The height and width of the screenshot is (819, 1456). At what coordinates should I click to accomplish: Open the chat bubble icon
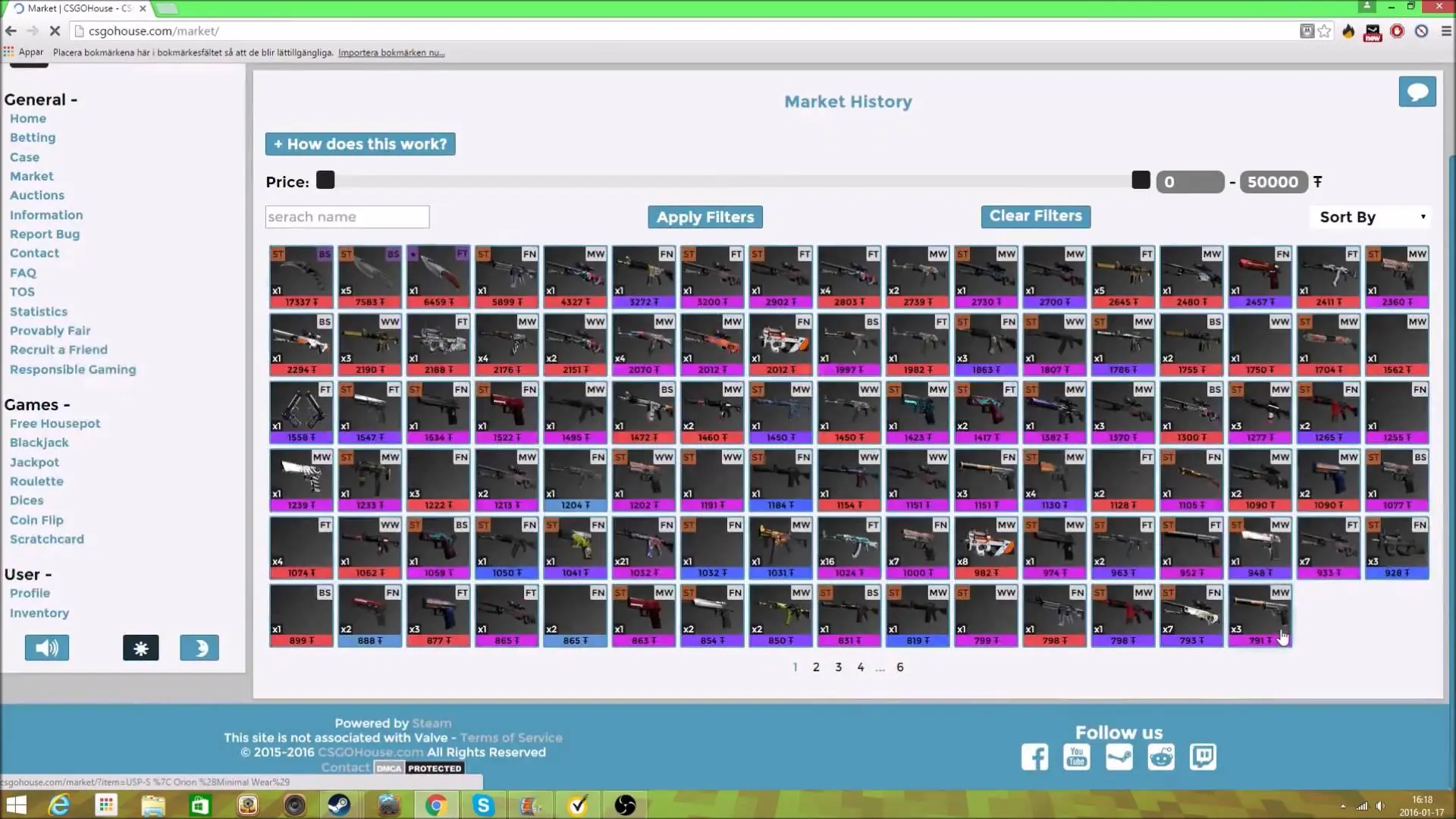[1417, 92]
